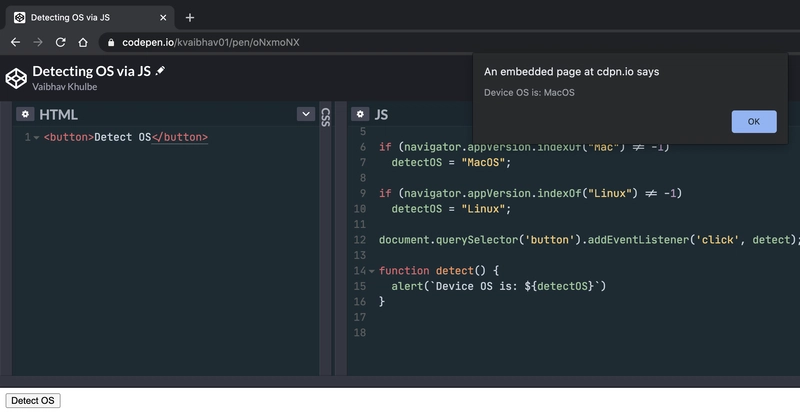Screen dimensions: 800x420
Task: Open a new tab with plus icon
Action: (190, 18)
